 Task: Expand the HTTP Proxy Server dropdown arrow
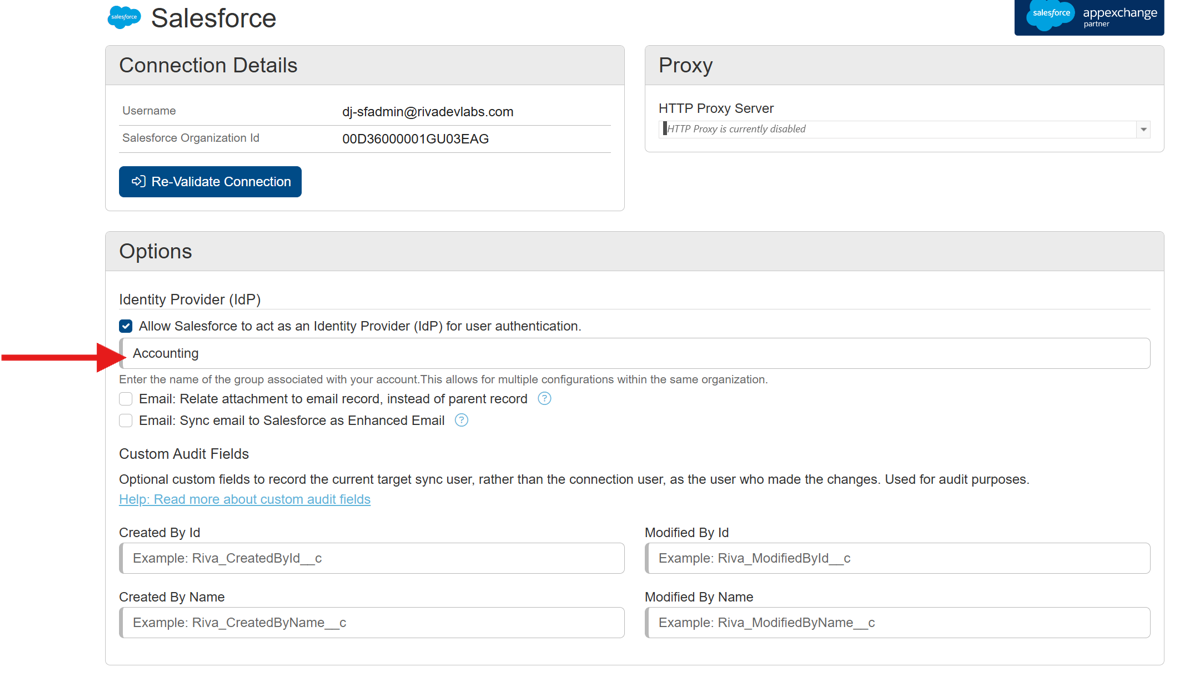(x=1143, y=129)
